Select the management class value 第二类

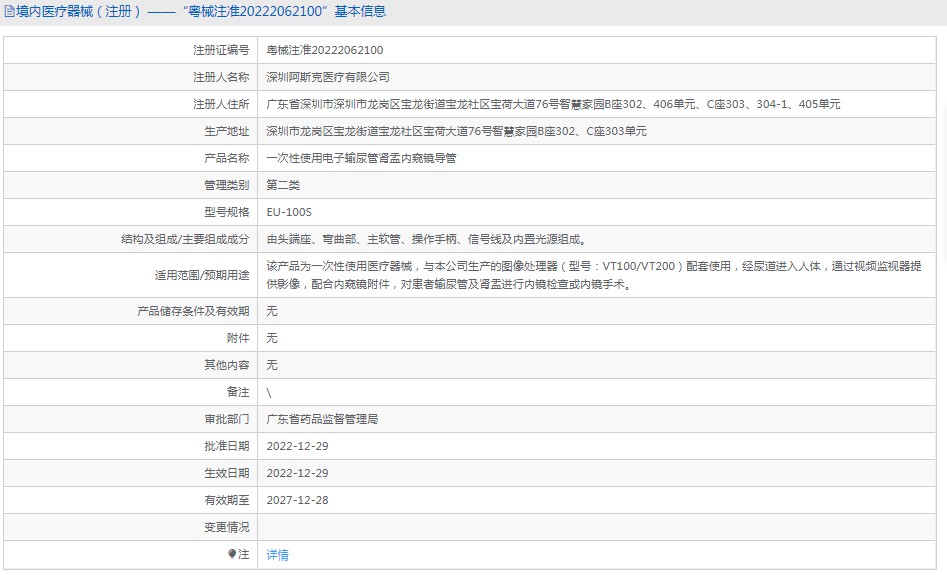tap(283, 185)
